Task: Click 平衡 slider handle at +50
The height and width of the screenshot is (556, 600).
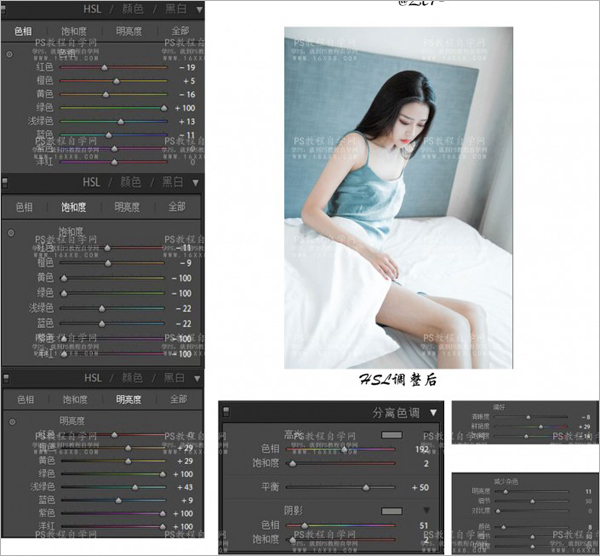Action: tap(366, 488)
